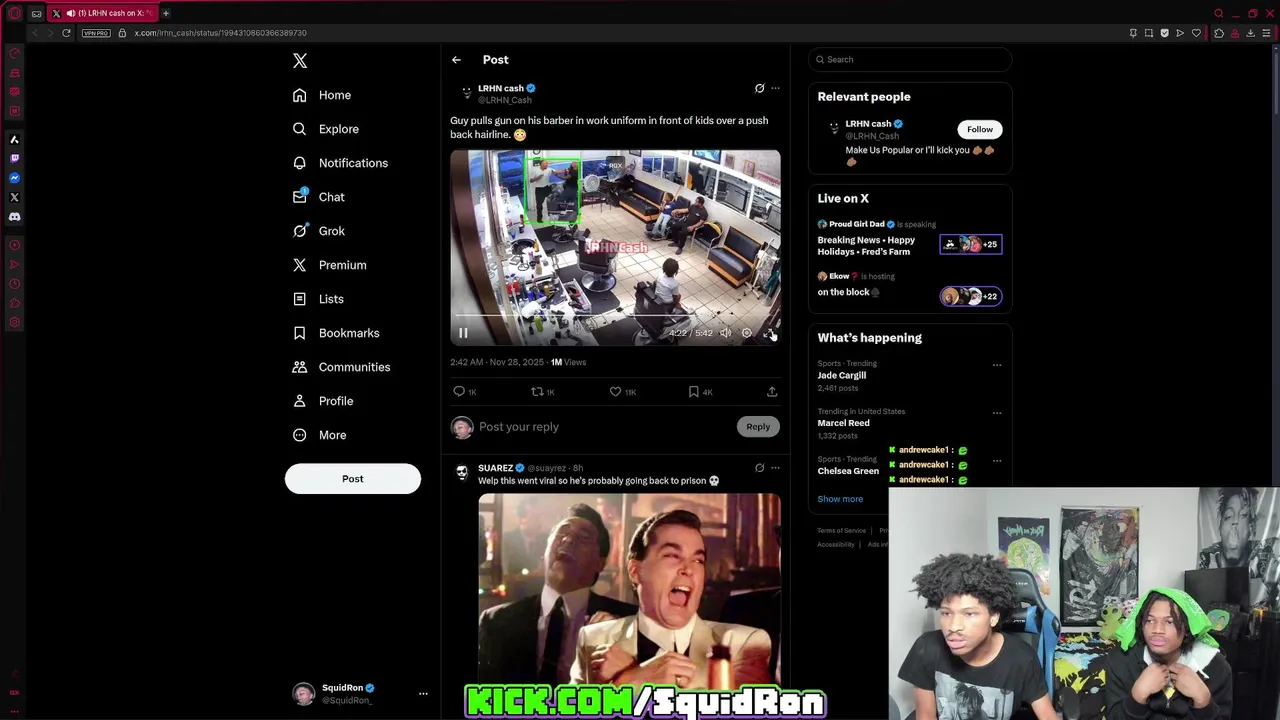Like the LRHN cash post
Image resolution: width=1280 pixels, height=720 pixels.
(x=623, y=392)
